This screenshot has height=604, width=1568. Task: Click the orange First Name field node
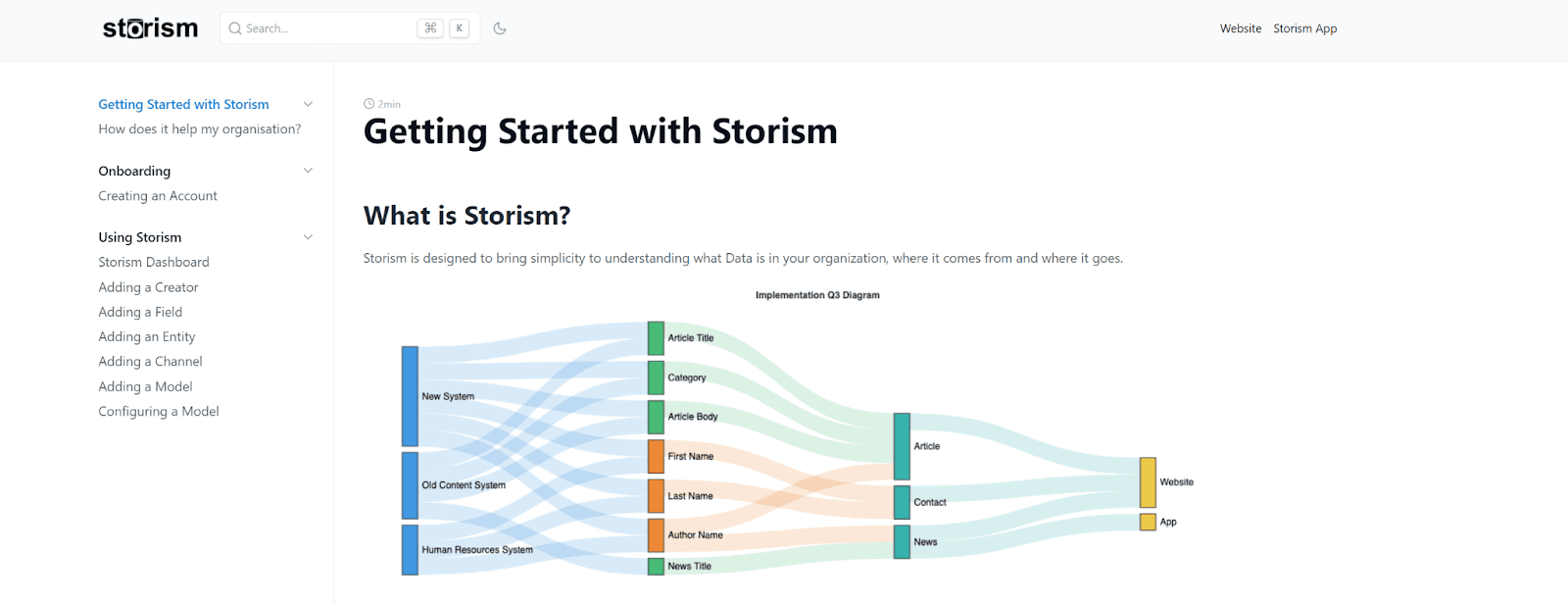click(656, 456)
